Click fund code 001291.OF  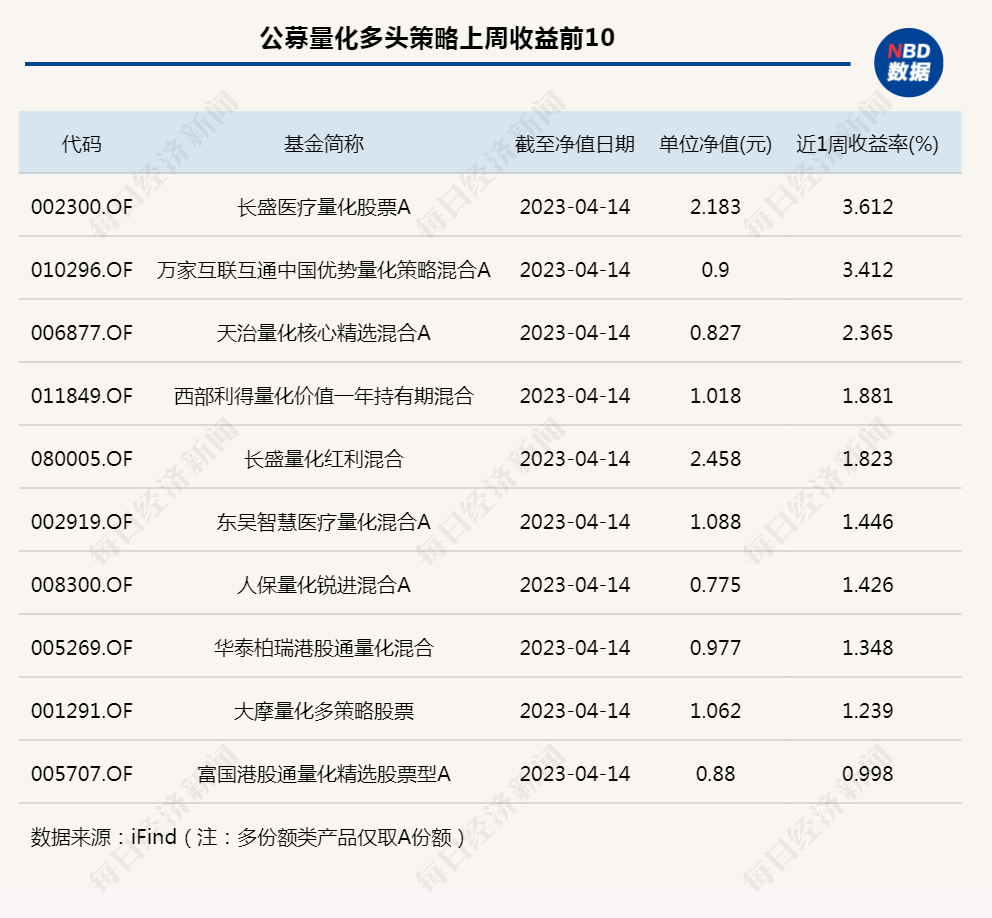(x=82, y=710)
